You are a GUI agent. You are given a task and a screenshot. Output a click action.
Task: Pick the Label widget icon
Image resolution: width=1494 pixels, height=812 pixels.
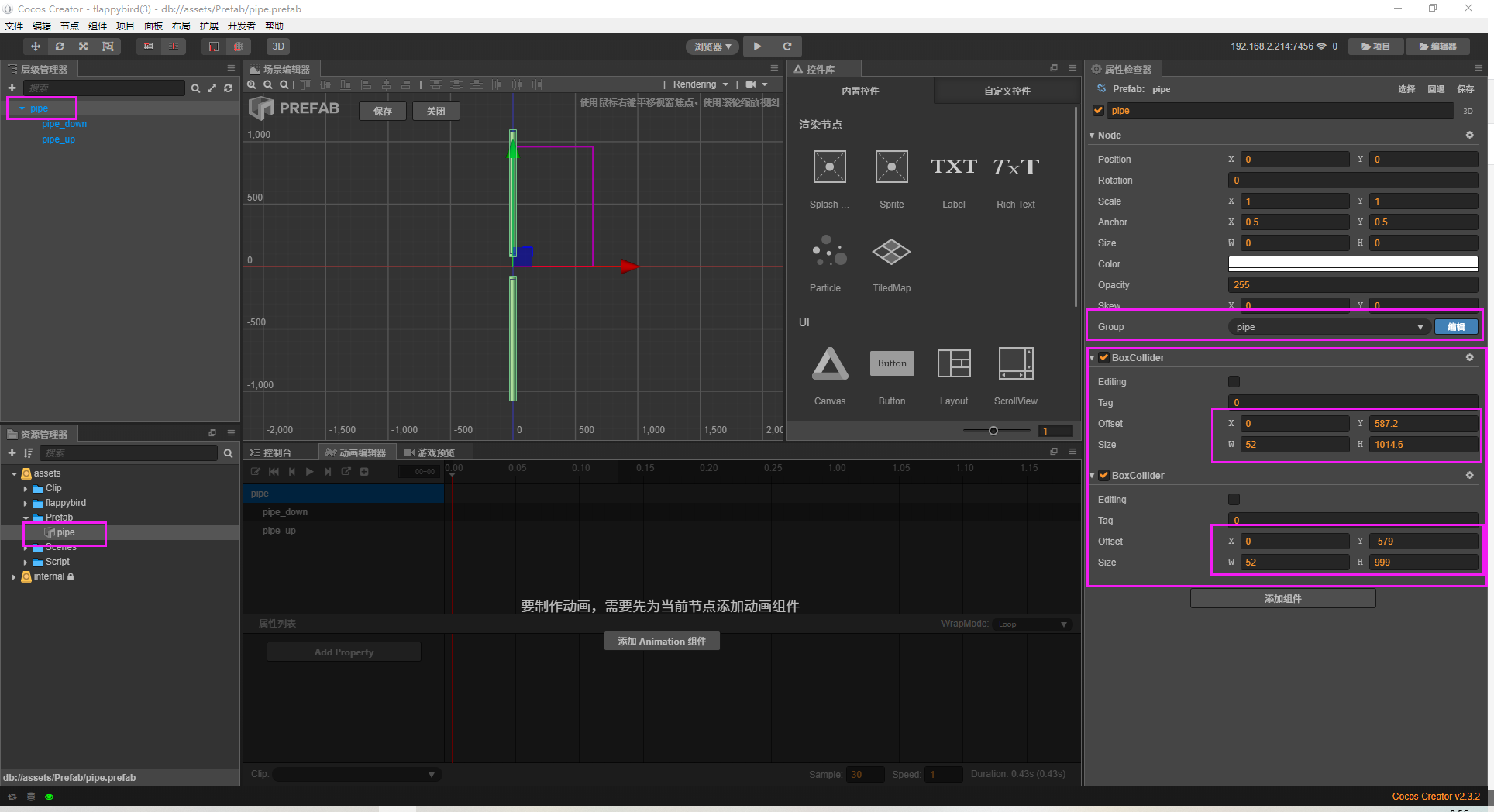954,167
